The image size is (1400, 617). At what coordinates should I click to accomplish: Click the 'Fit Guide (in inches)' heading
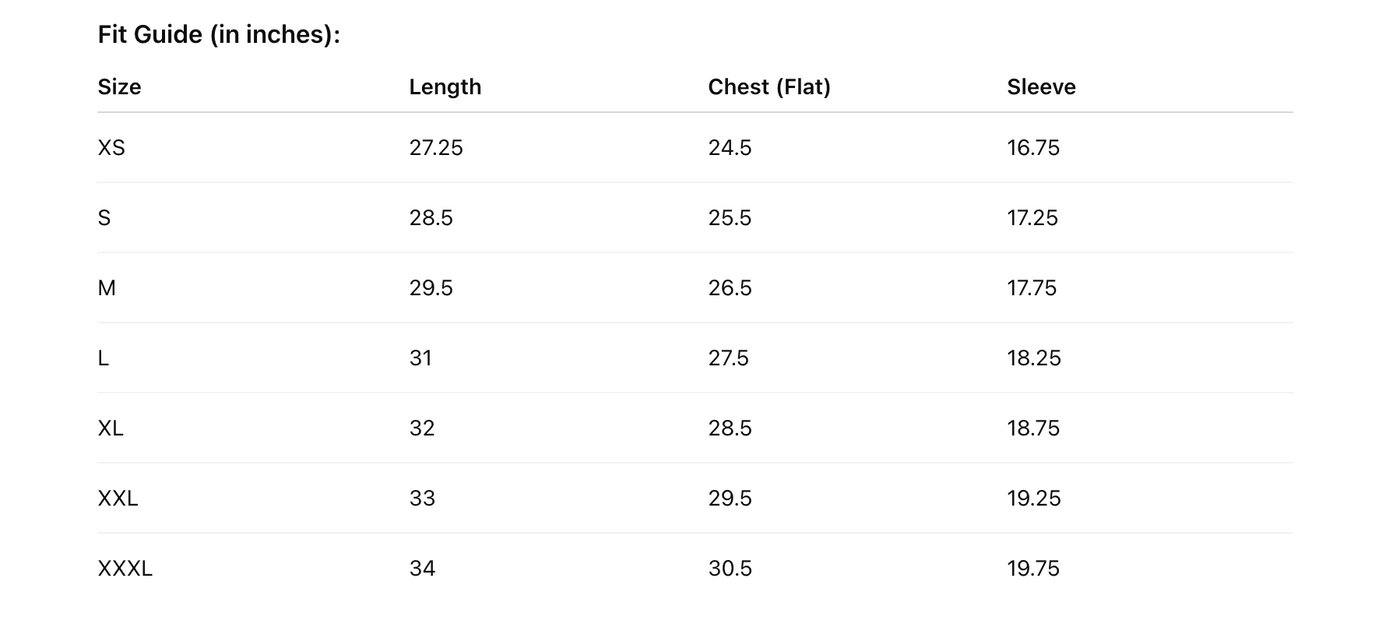point(219,35)
